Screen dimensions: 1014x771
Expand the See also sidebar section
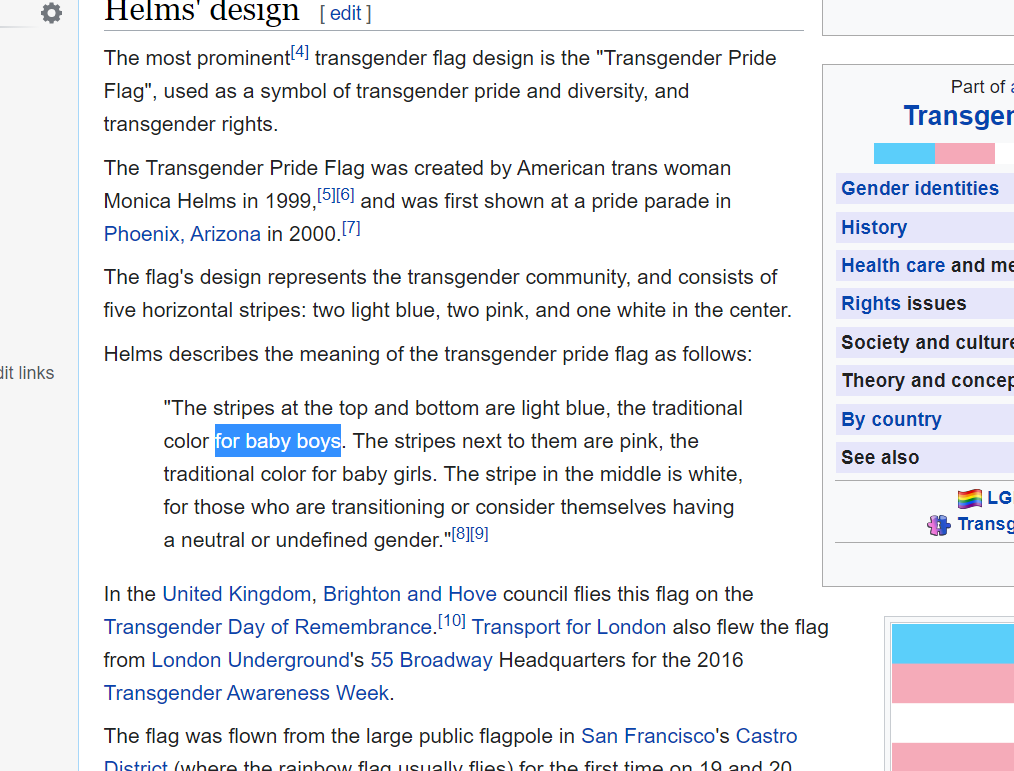[x=925, y=457]
